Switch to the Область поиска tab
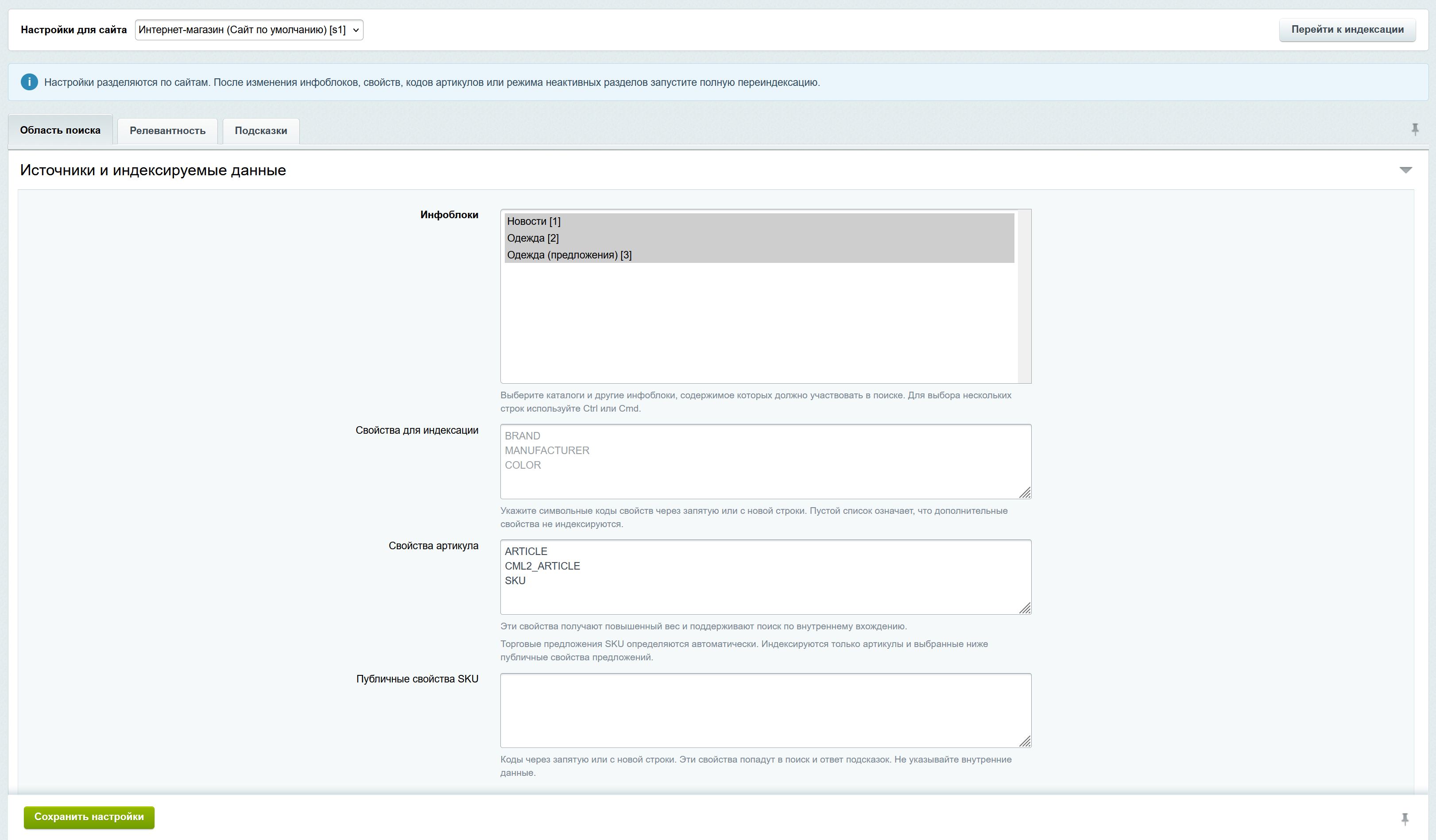 (x=60, y=130)
